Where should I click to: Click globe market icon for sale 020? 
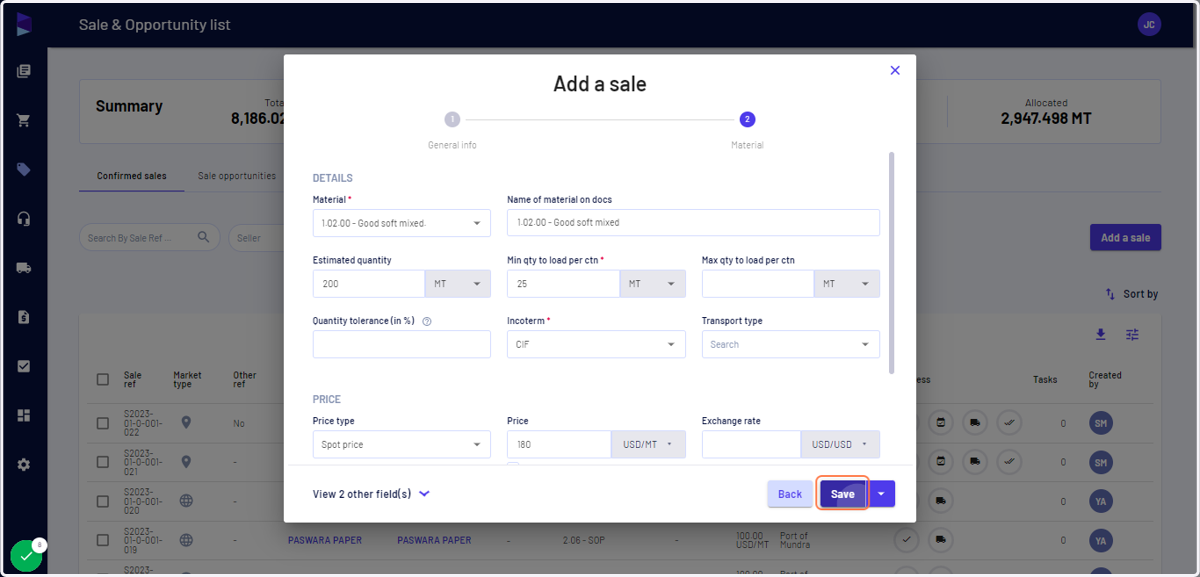185,501
